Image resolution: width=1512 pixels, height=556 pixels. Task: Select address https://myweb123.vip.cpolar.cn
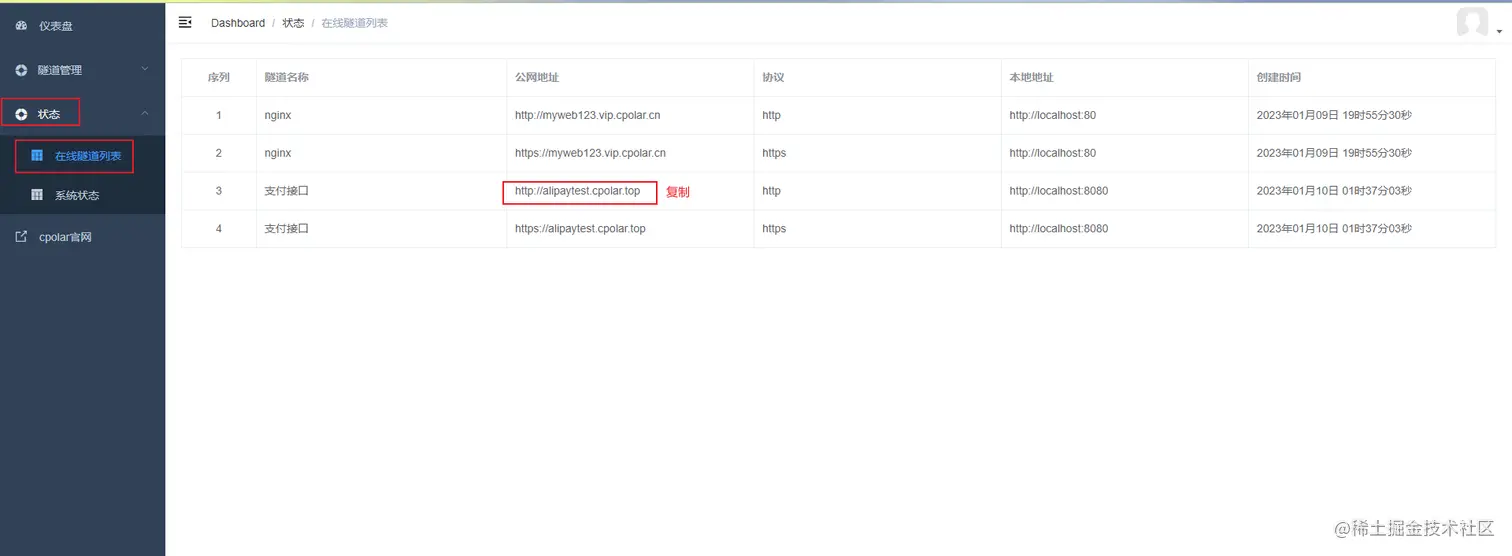coord(590,153)
